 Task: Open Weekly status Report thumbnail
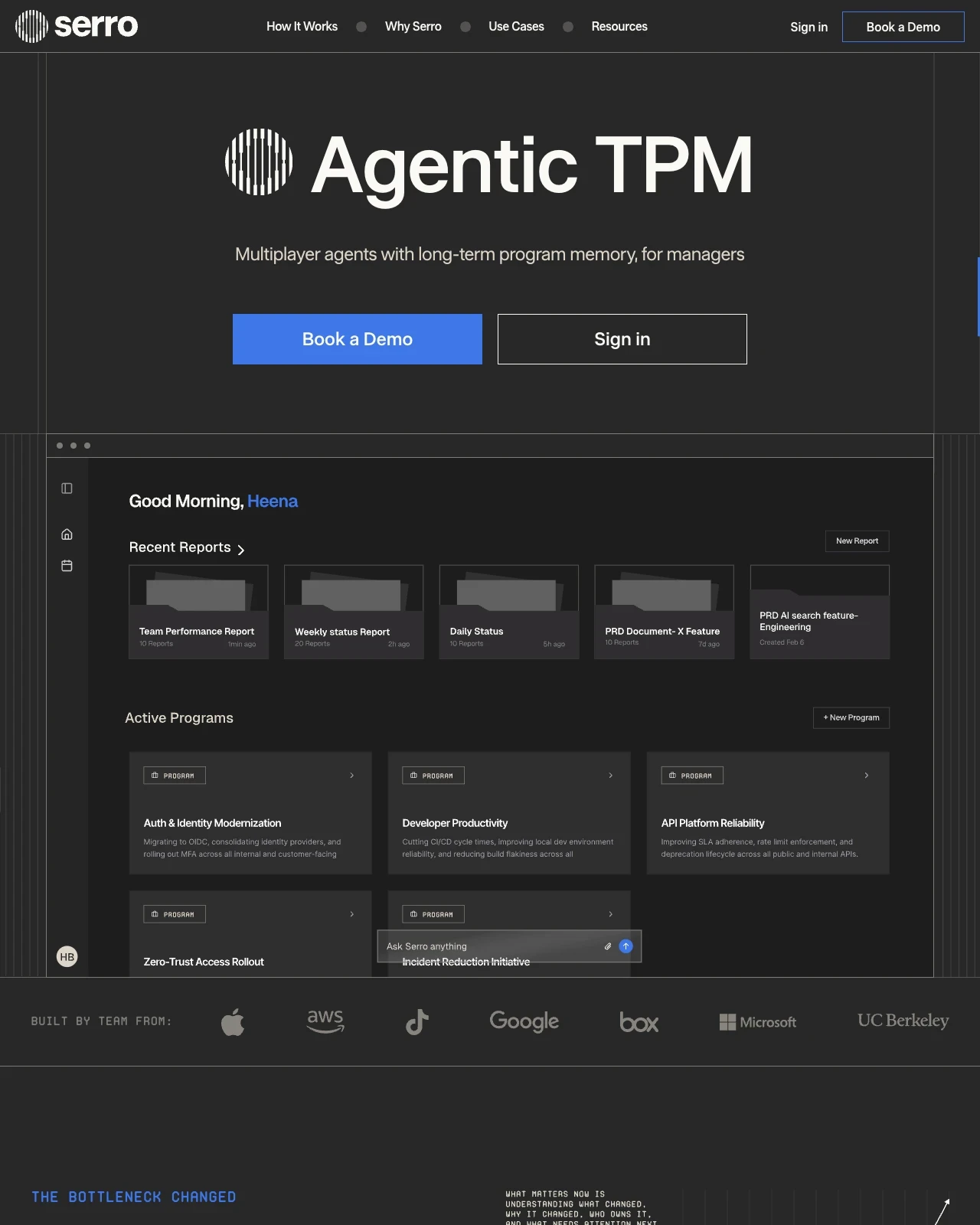pyautogui.click(x=354, y=612)
